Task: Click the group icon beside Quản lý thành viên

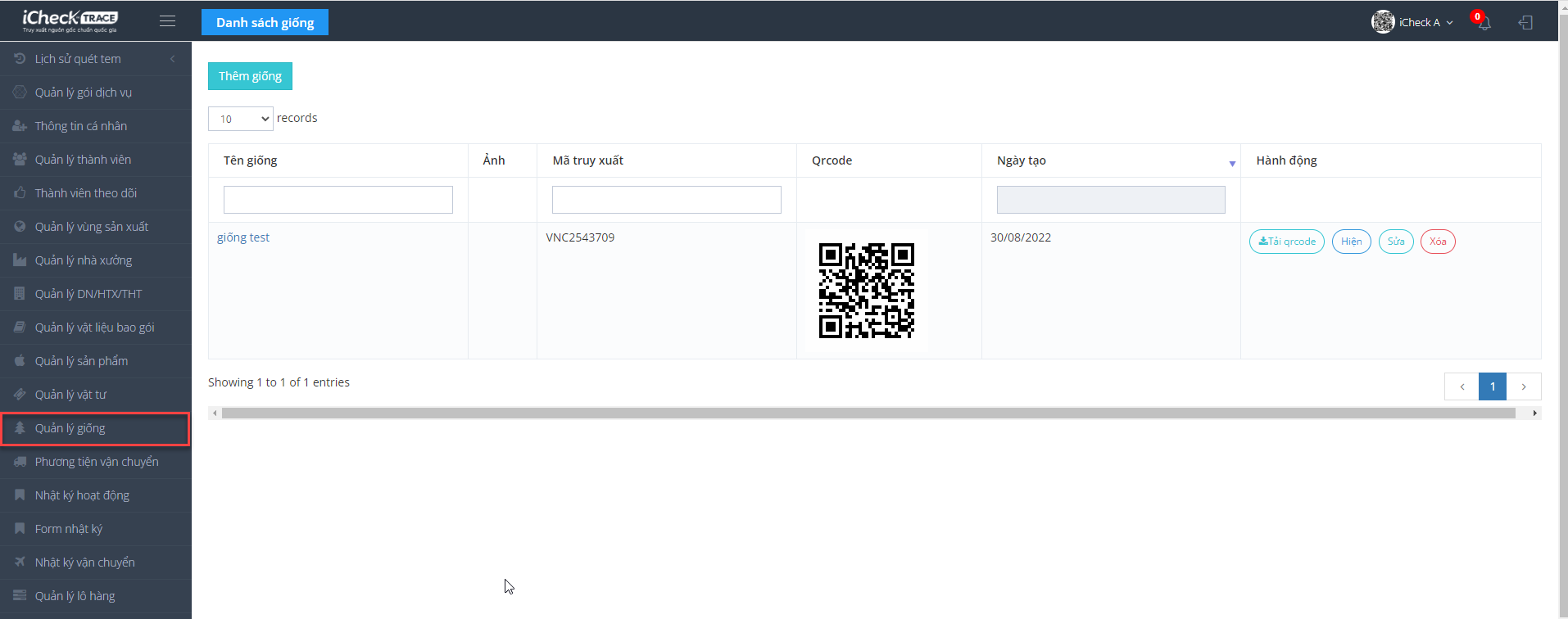Action: (20, 159)
